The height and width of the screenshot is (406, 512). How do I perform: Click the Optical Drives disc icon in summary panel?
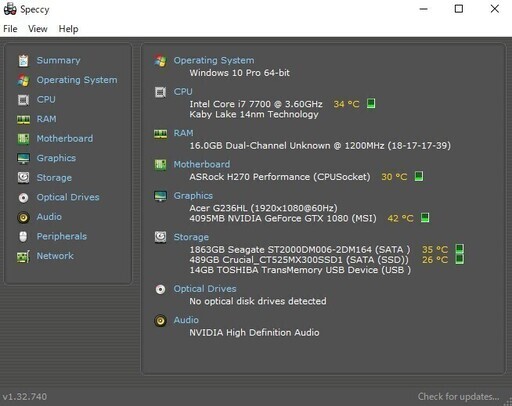160,289
